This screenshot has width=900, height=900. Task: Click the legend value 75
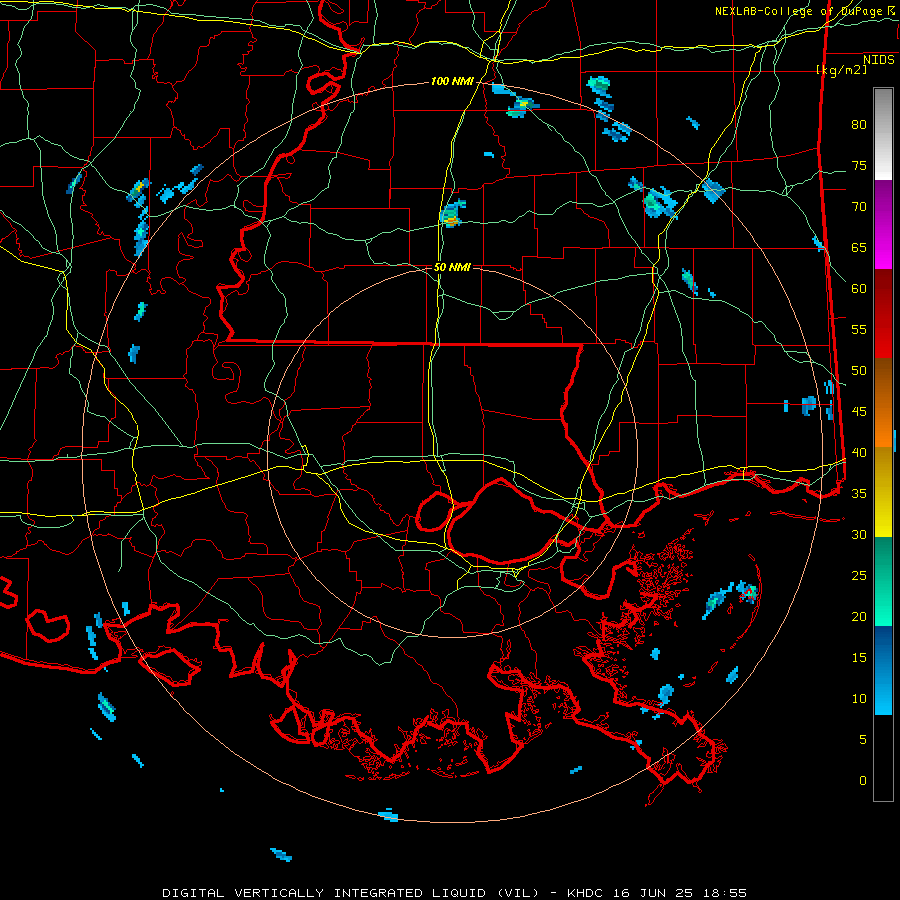(x=859, y=165)
